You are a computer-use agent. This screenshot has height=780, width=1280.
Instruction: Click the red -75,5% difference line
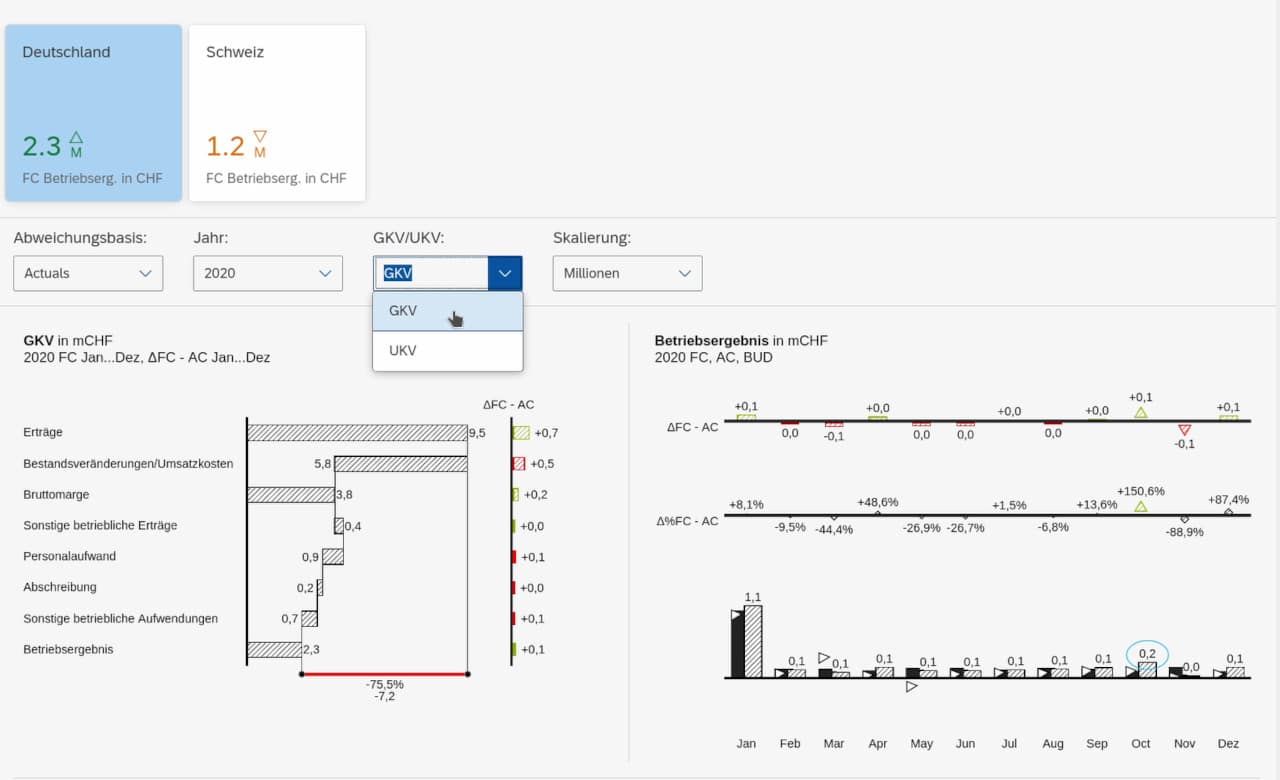tap(384, 674)
